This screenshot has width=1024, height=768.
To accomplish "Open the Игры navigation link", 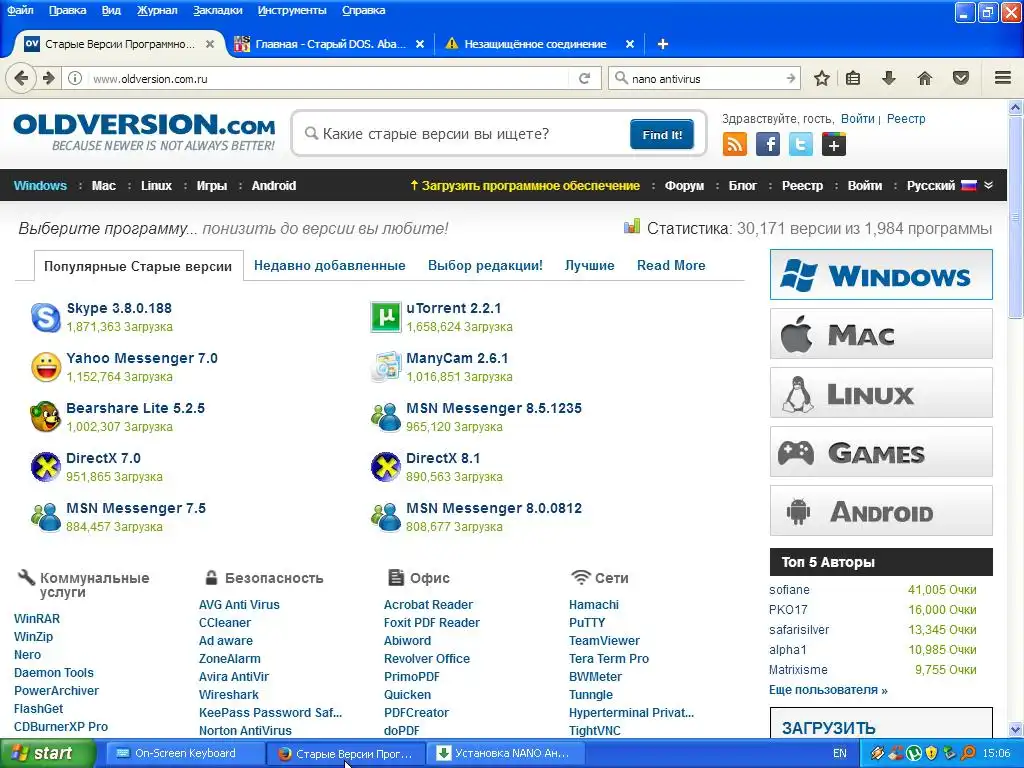I will 212,185.
